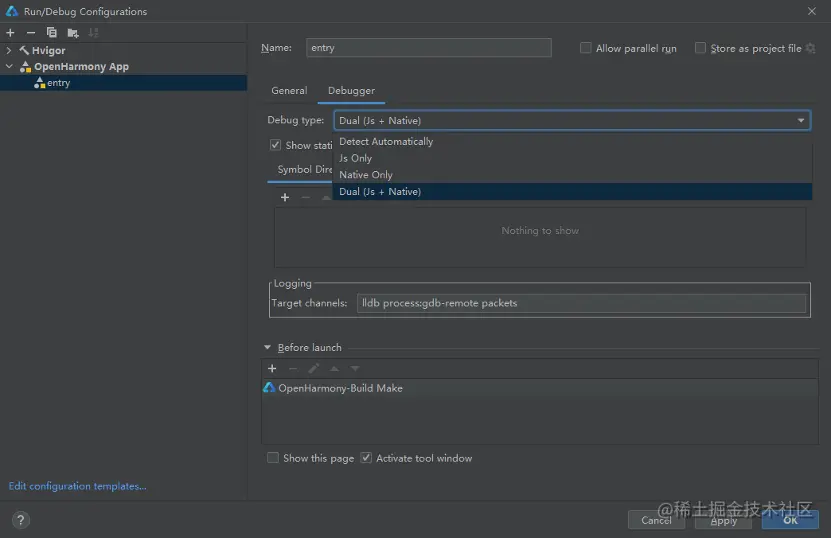Add a Before launch task
Image resolution: width=832 pixels, height=538 pixels.
pos(272,368)
